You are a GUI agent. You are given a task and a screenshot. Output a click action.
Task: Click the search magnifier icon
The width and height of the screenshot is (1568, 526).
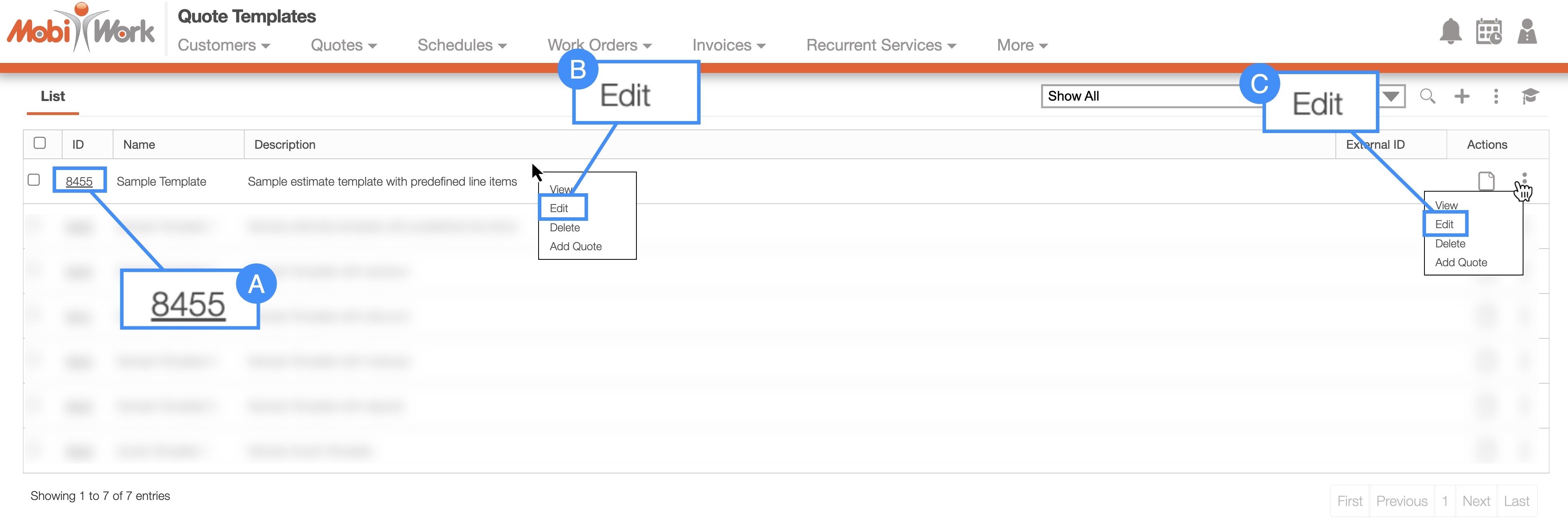[1427, 96]
